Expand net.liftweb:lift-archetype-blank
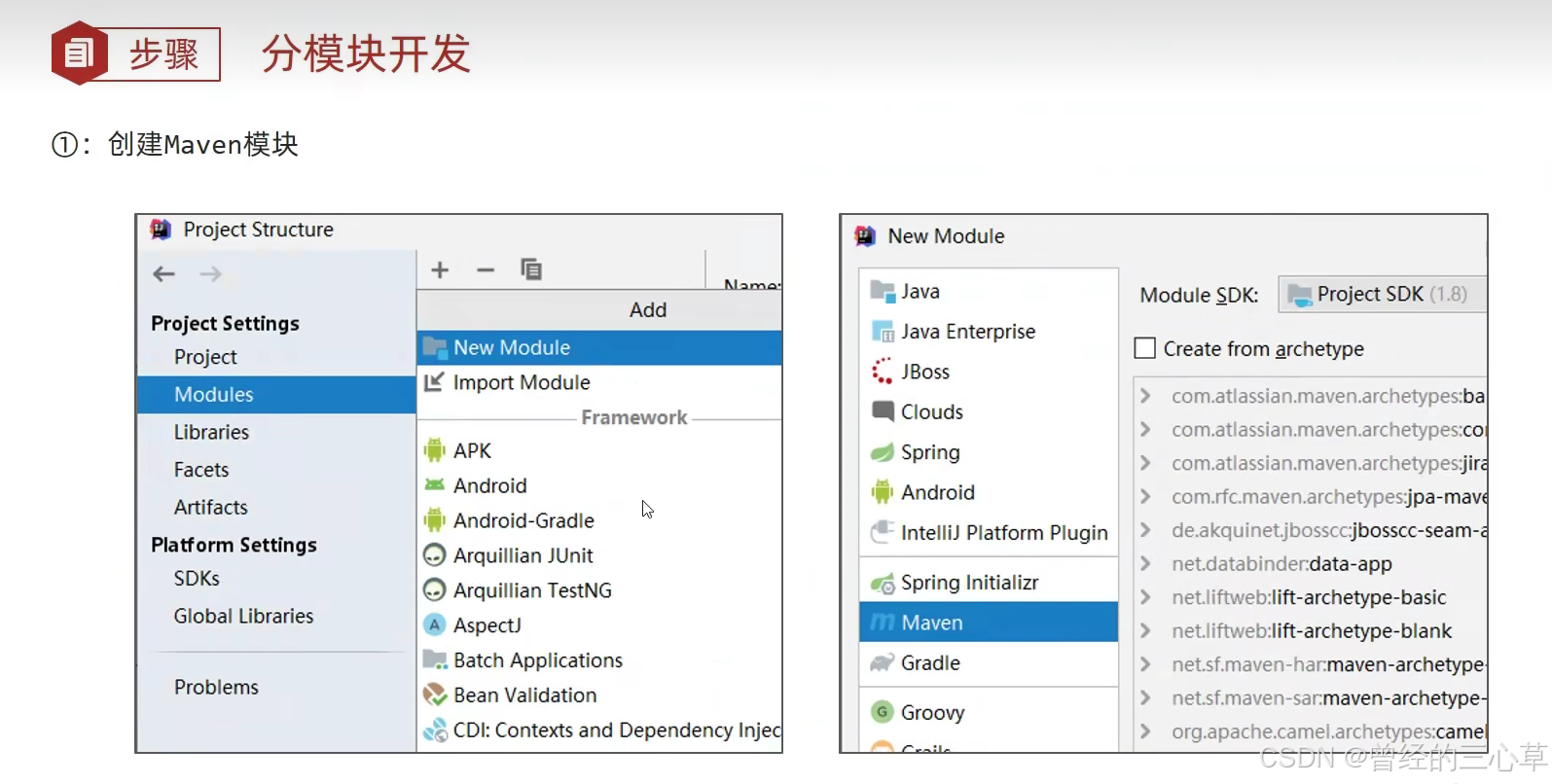The width and height of the screenshot is (1552, 784). pyautogui.click(x=1145, y=630)
